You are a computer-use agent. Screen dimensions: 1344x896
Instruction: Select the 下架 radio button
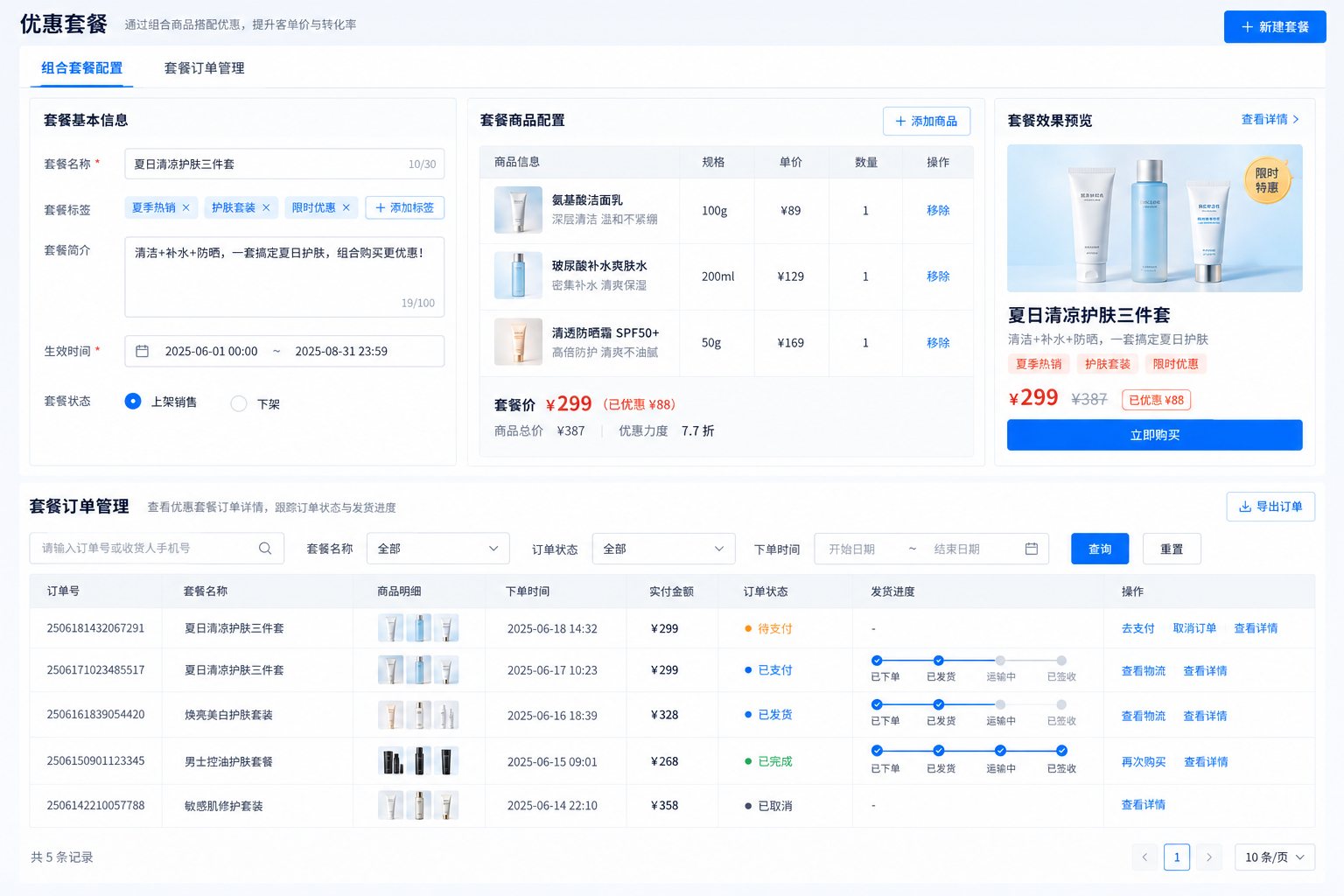pos(238,403)
